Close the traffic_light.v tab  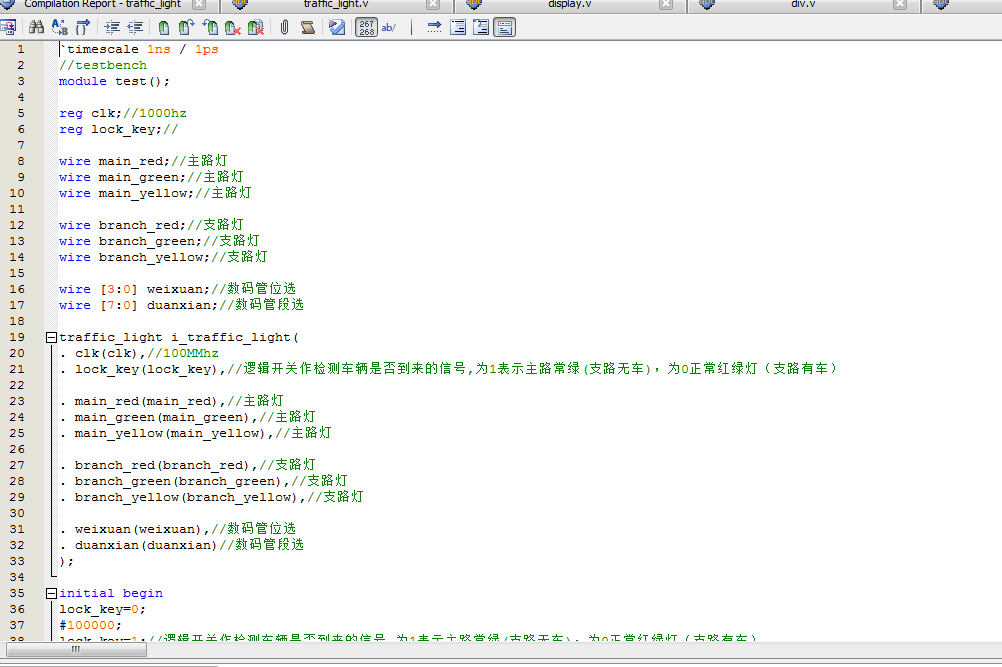point(433,4)
